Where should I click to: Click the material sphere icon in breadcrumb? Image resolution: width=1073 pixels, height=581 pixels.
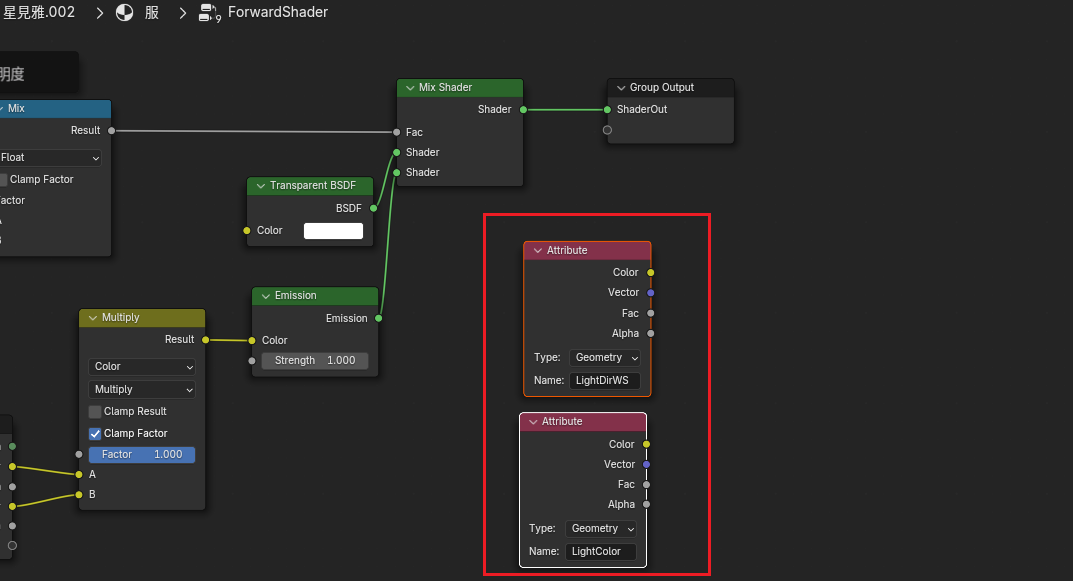(x=125, y=13)
